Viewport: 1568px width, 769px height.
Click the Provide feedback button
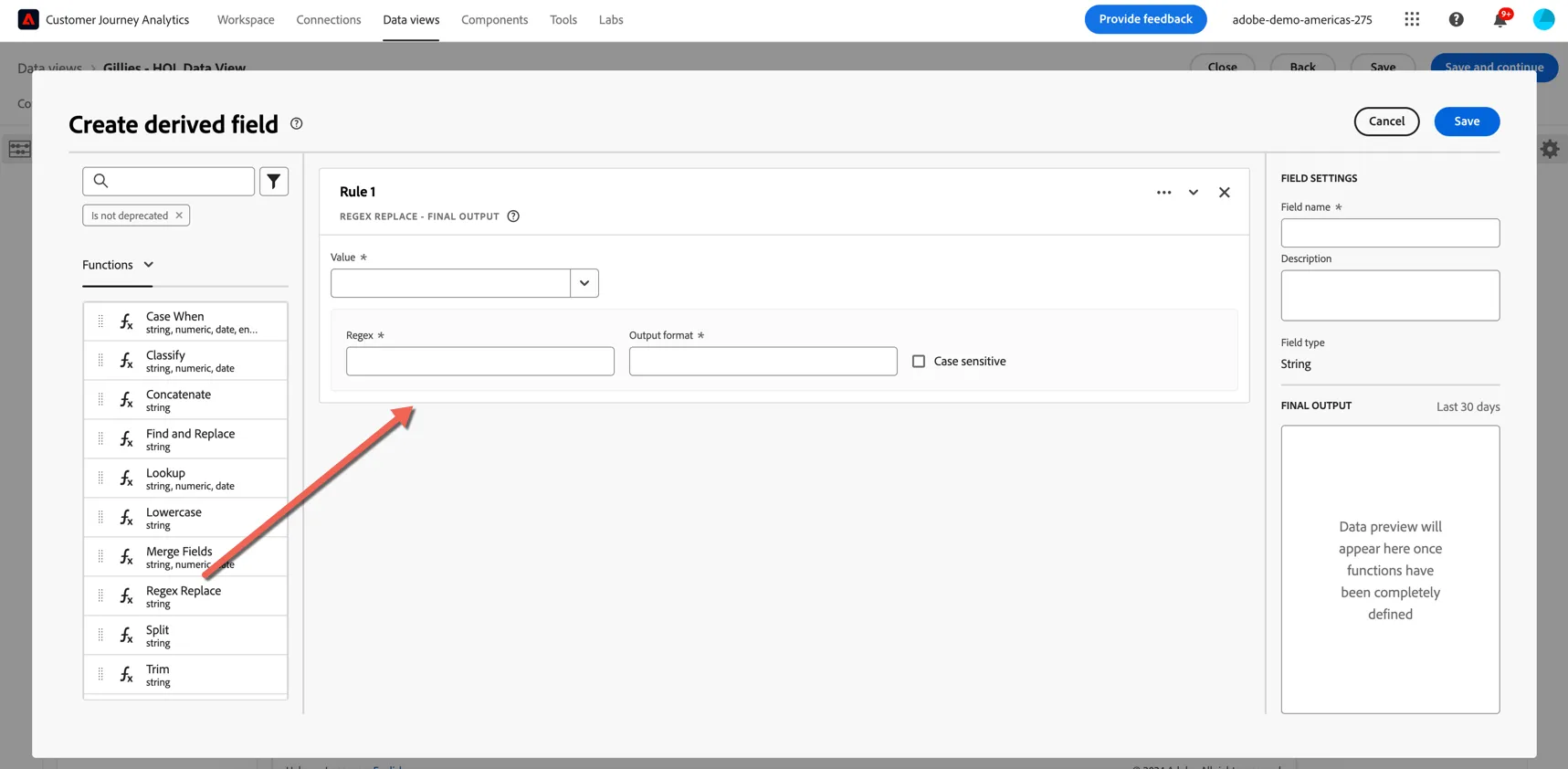pos(1145,19)
